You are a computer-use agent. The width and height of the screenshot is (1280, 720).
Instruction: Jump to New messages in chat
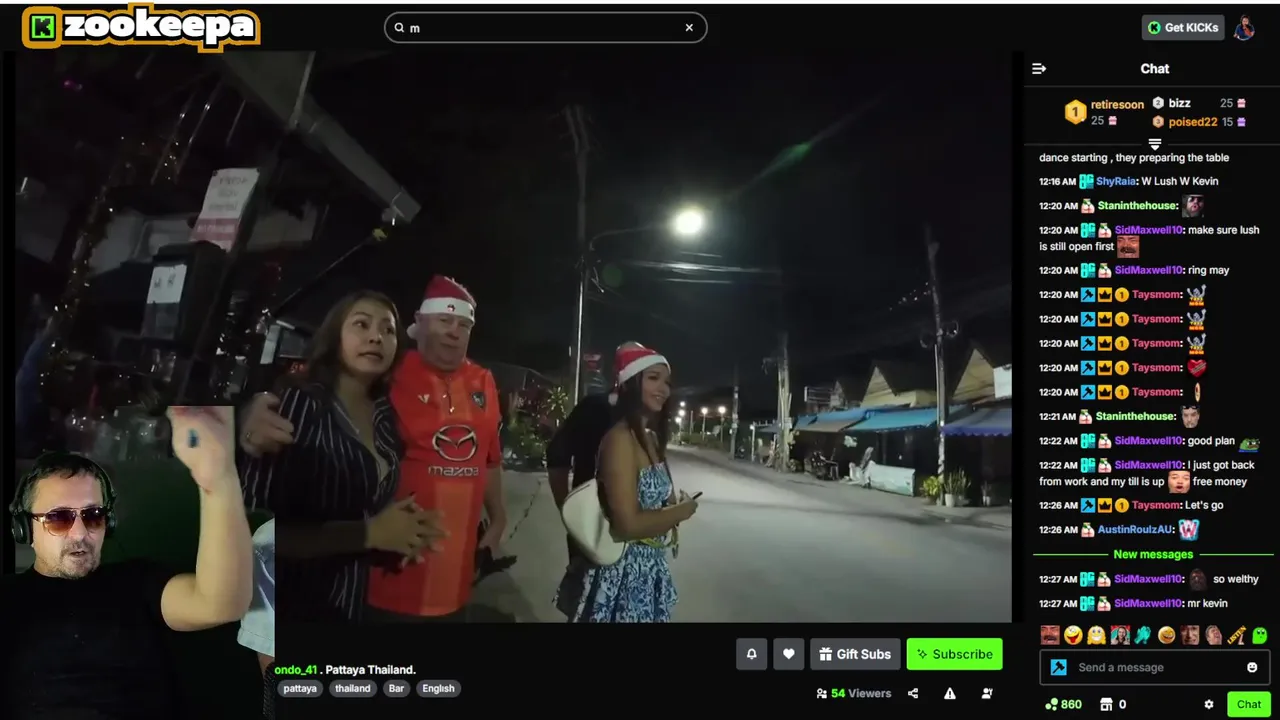coord(1153,554)
